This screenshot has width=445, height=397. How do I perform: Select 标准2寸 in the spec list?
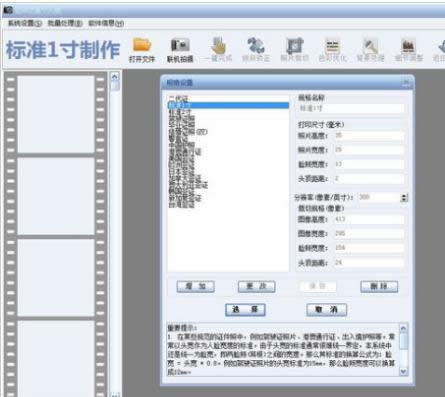point(180,112)
